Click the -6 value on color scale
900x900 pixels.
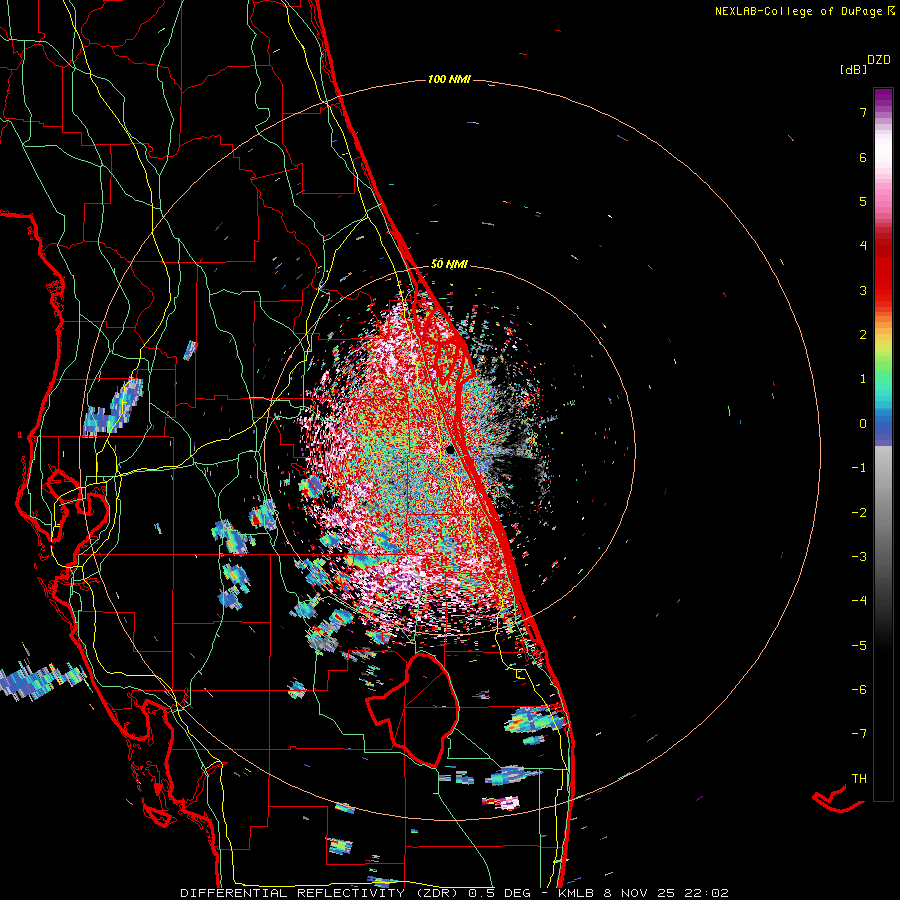tap(859, 690)
